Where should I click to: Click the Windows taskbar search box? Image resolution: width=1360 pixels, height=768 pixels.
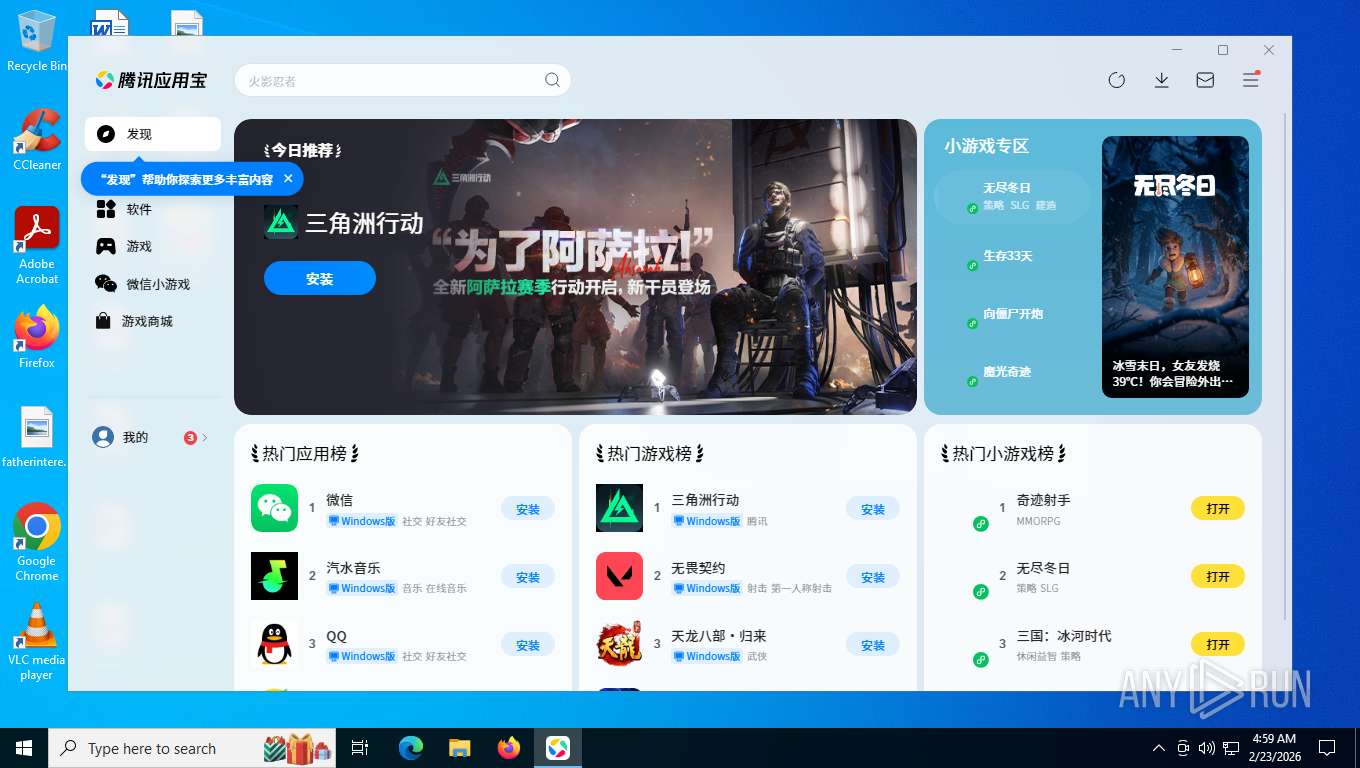click(194, 748)
